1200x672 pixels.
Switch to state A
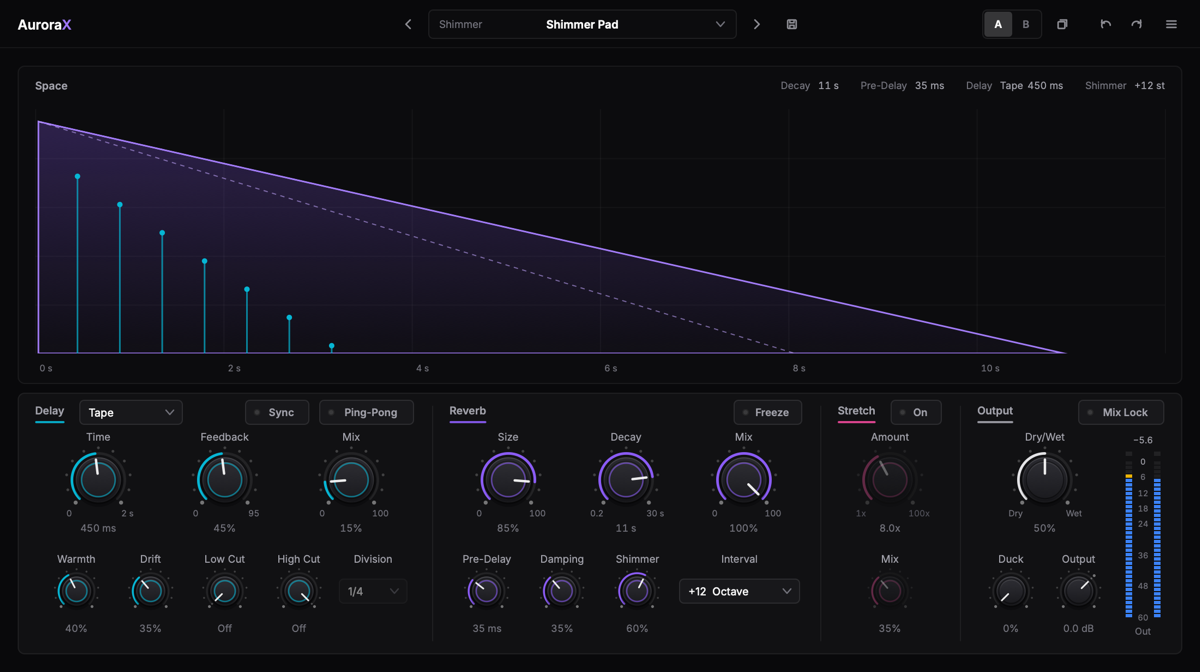[998, 24]
